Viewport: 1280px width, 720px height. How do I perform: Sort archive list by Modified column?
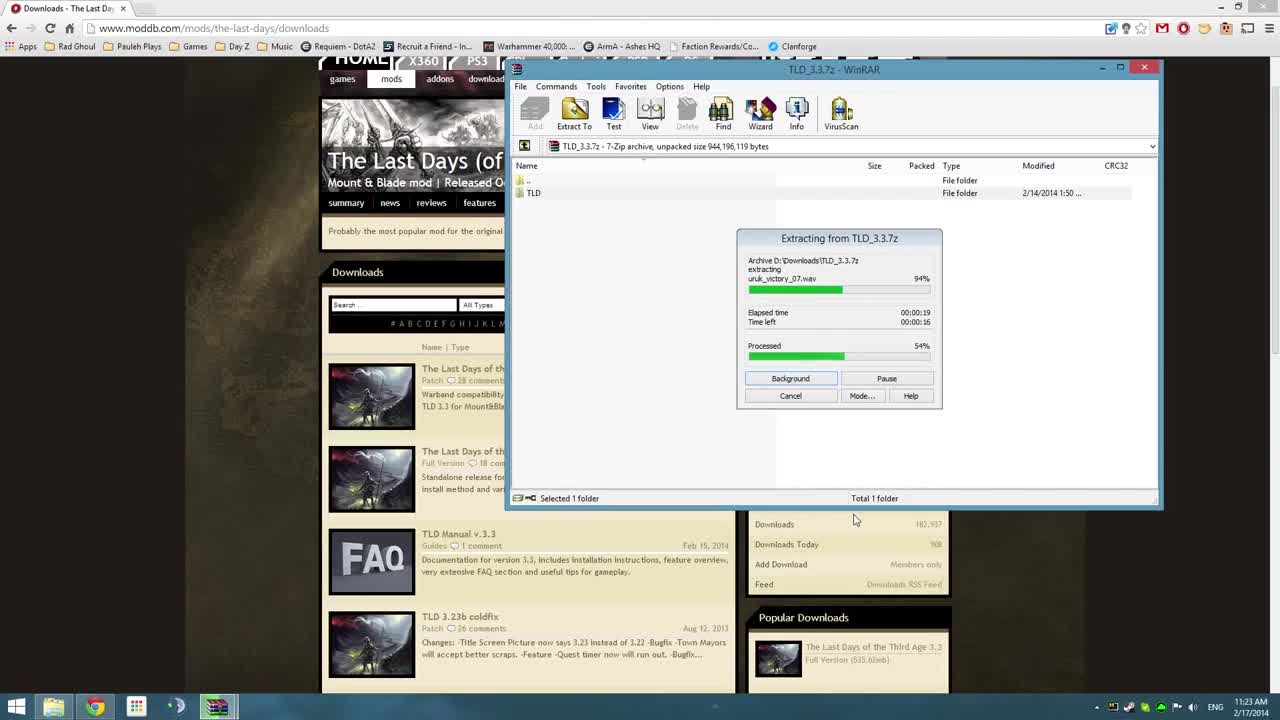tap(1038, 166)
